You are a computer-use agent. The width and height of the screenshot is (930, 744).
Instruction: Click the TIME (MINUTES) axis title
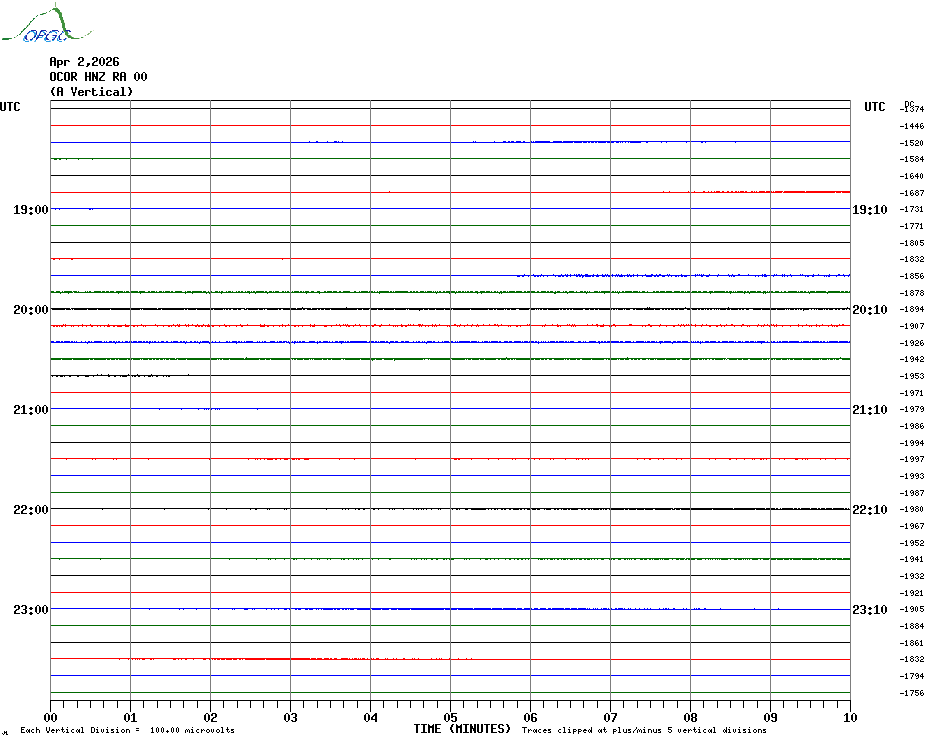[462, 729]
